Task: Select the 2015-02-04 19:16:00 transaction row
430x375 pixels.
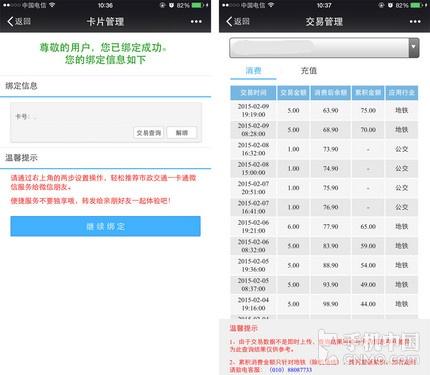Action: [x=324, y=304]
